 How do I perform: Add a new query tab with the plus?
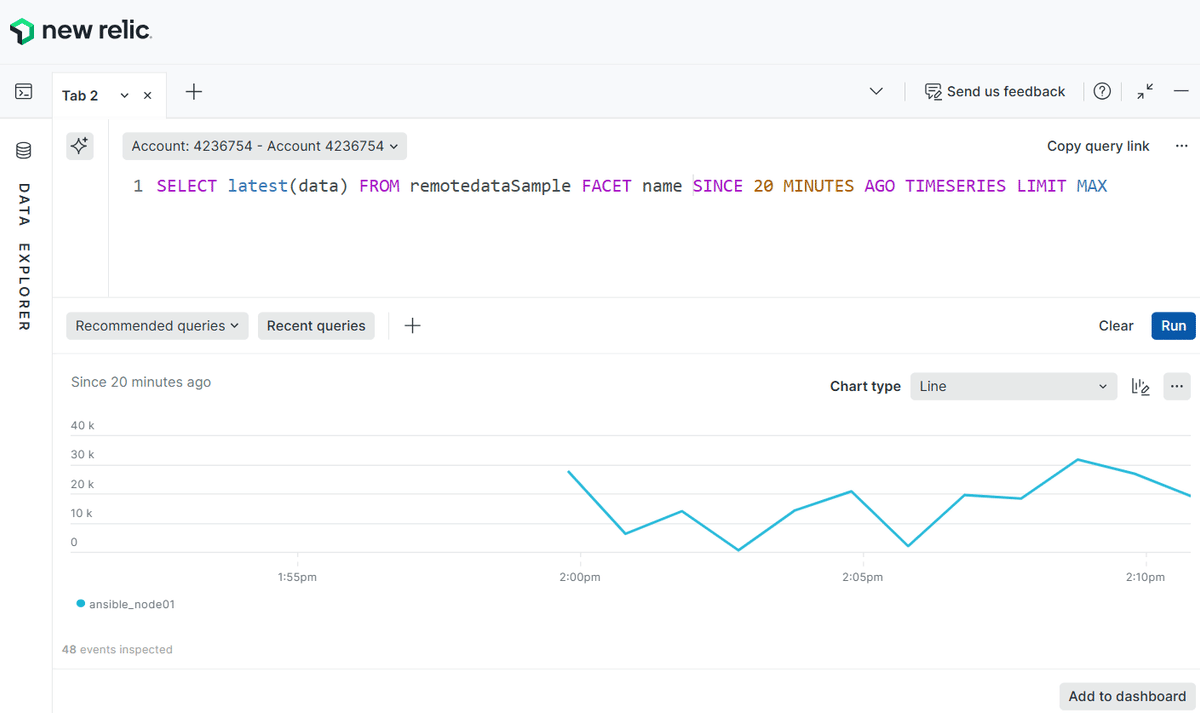pyautogui.click(x=193, y=92)
